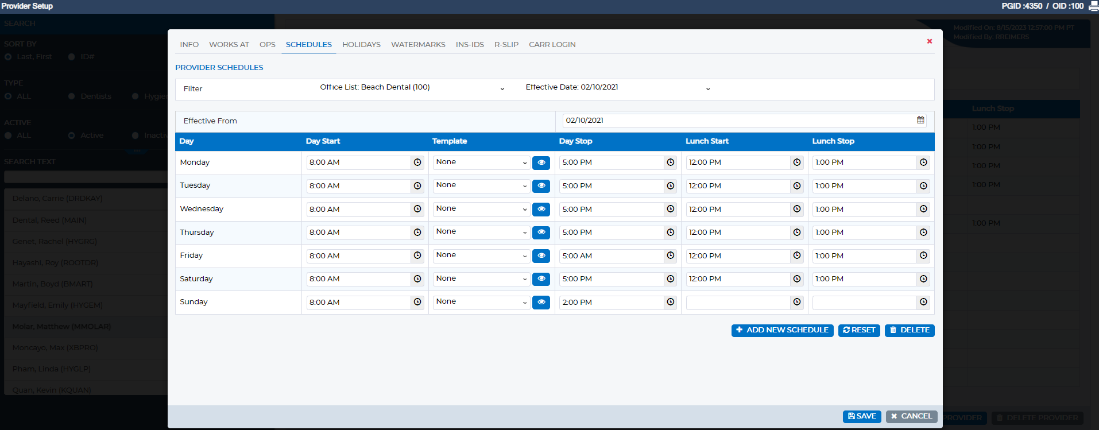The width and height of the screenshot is (1099, 430).
Task: Click the Effective From date field
Action: click(744, 120)
